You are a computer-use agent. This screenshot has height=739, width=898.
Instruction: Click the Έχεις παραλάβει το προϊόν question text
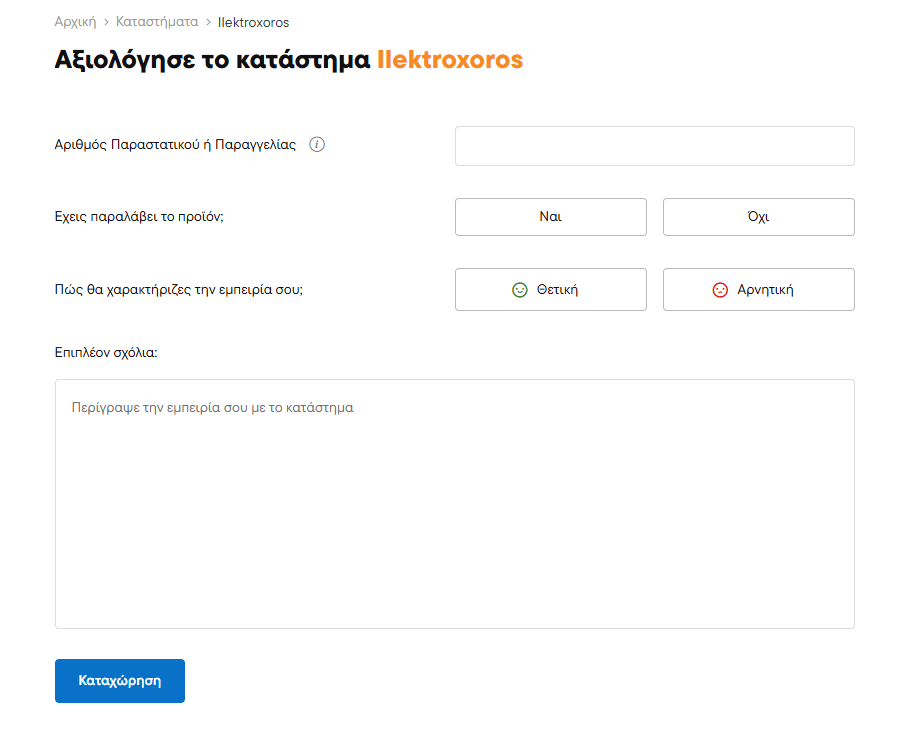tap(139, 217)
